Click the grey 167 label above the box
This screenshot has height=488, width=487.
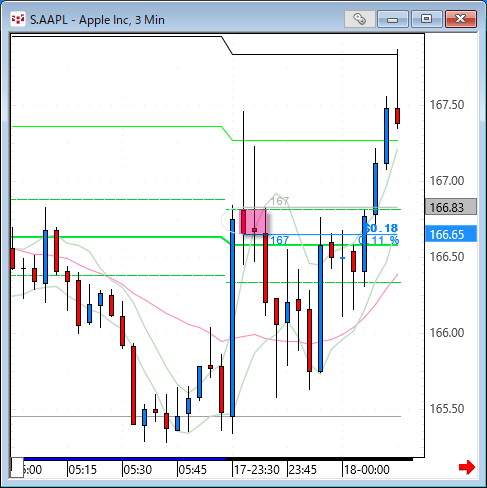point(279,201)
